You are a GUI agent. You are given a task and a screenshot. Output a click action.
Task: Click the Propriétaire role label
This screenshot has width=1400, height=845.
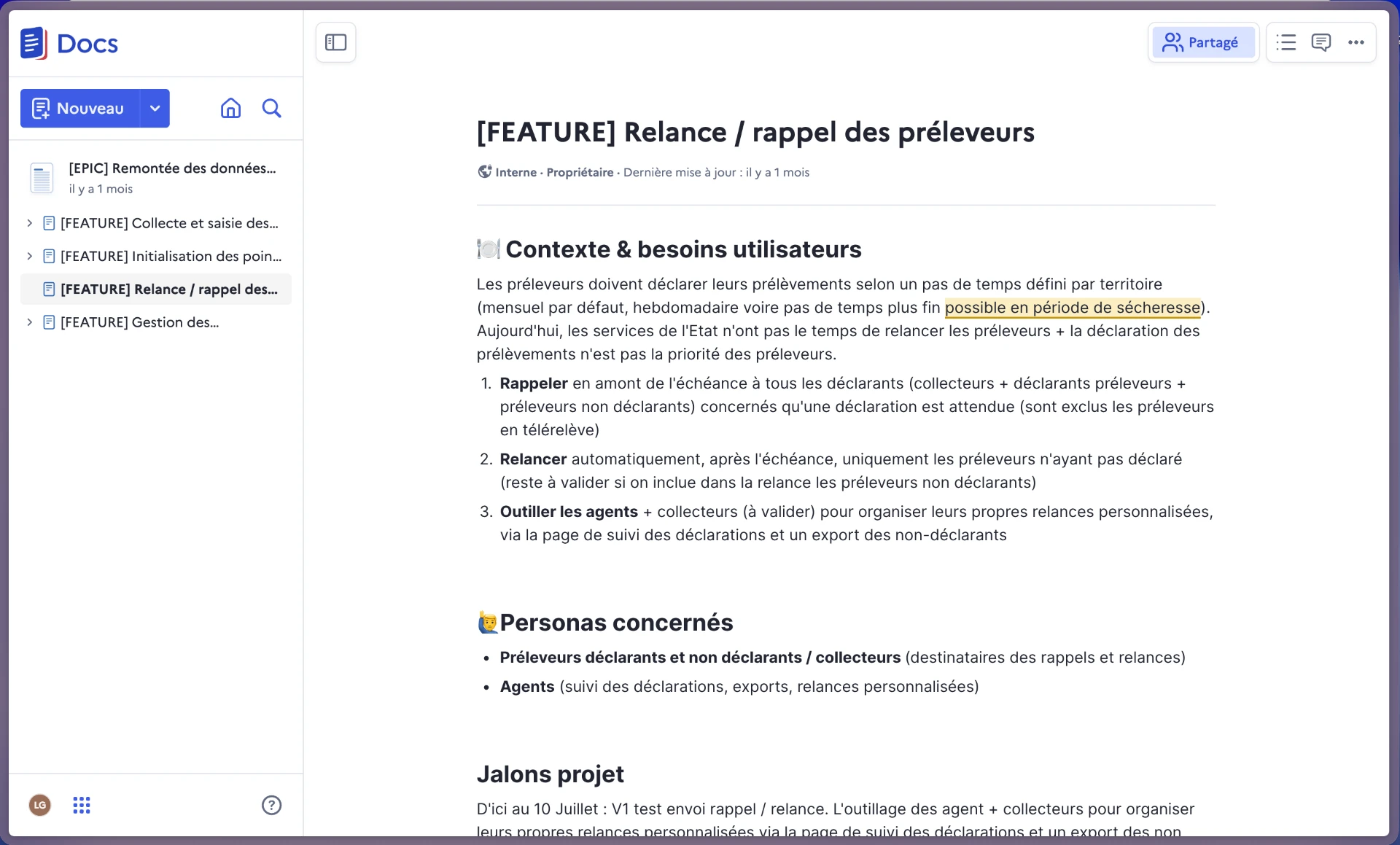tap(580, 172)
